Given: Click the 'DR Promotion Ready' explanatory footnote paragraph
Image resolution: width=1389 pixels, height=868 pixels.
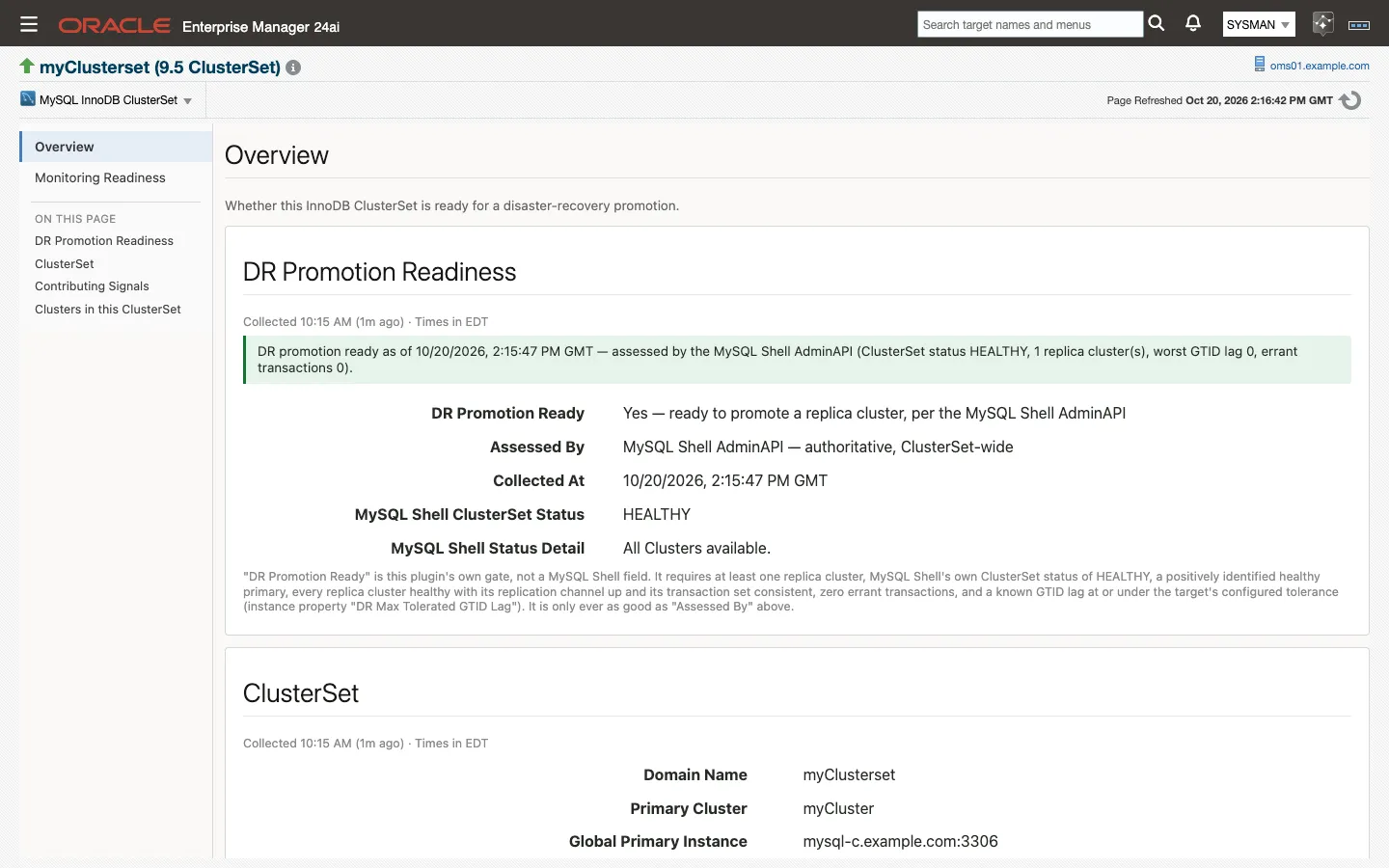Looking at the screenshot, I should coord(791,591).
